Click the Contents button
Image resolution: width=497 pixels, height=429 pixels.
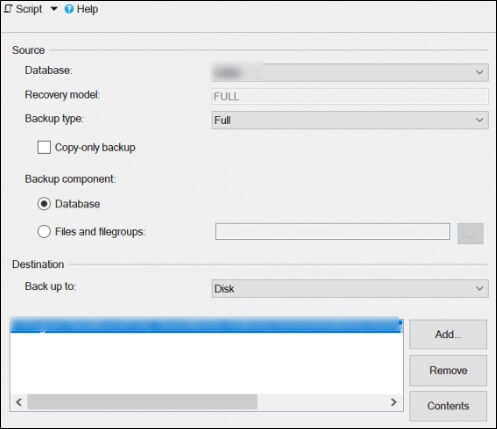coord(448,406)
